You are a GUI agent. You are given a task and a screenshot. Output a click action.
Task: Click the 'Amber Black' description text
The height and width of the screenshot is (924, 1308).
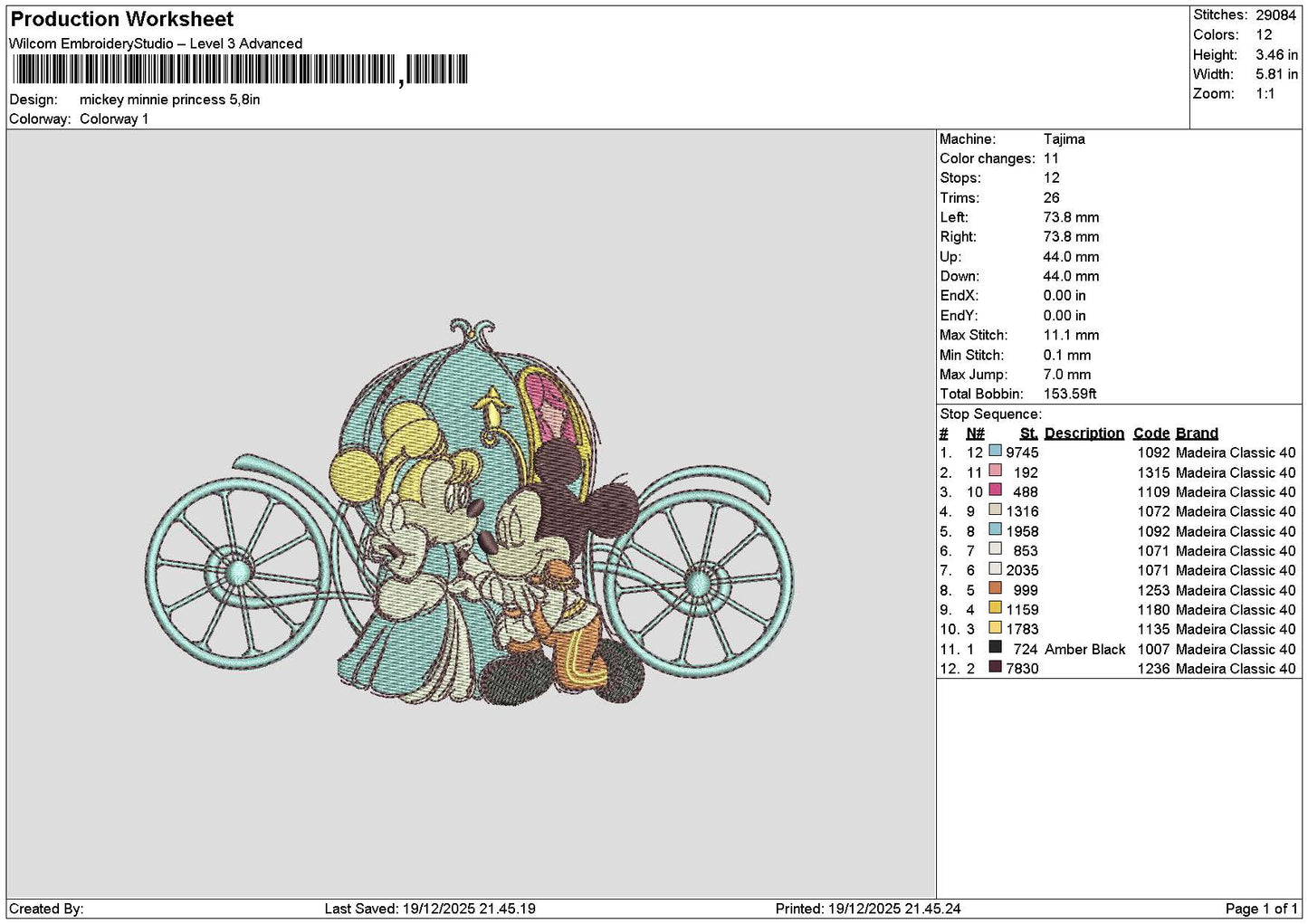click(1085, 649)
